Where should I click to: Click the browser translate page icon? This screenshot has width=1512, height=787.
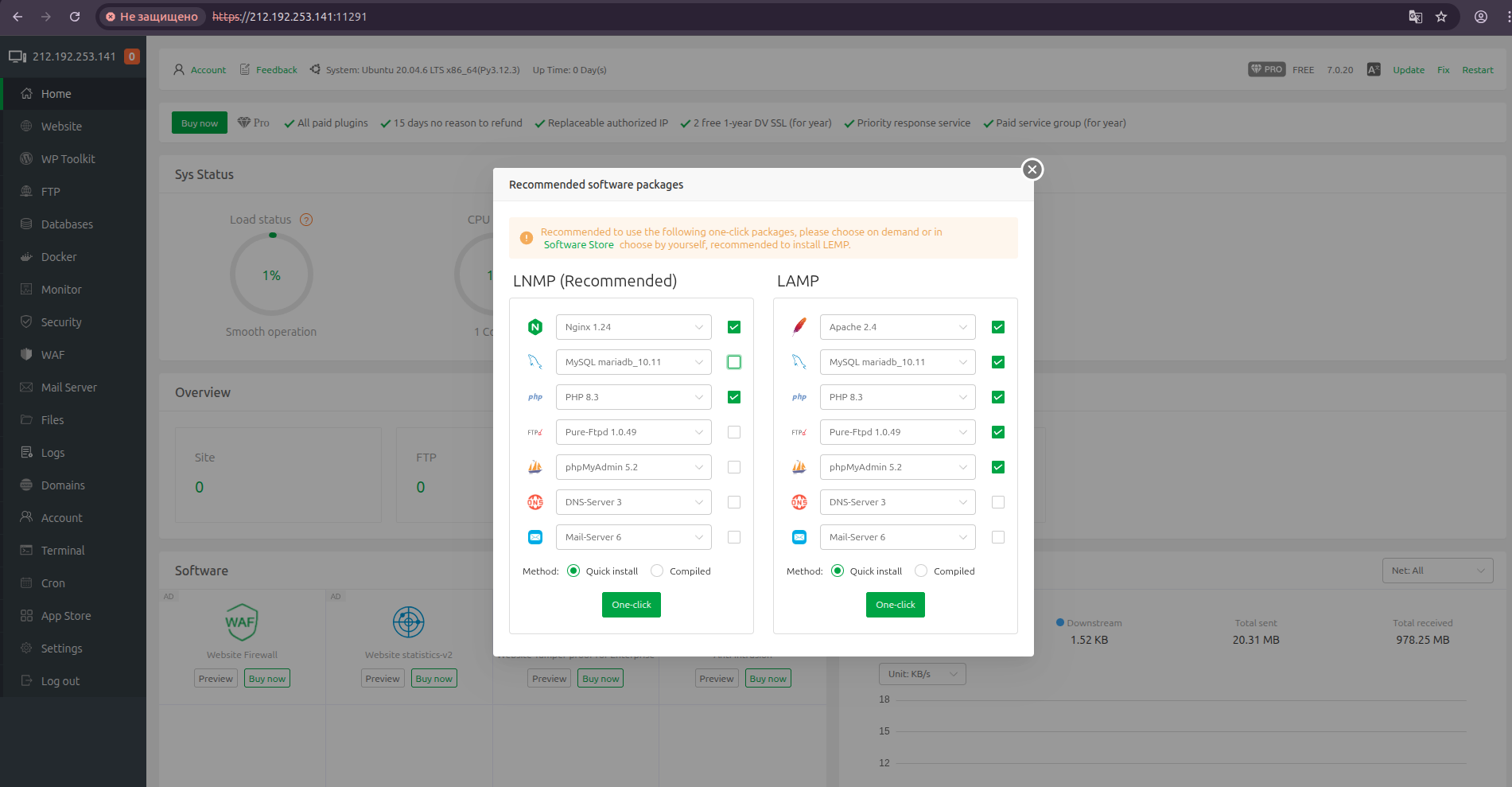[1416, 17]
